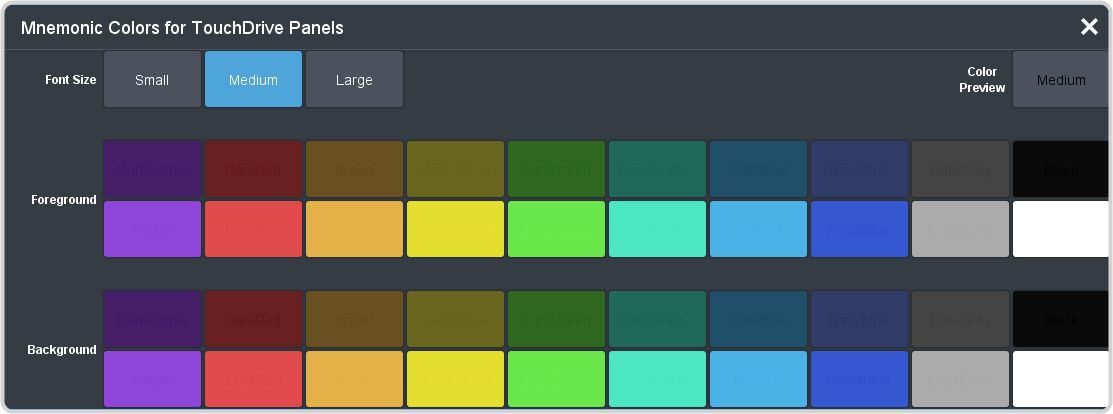Pick SlateBlue Background swatch

tap(758, 319)
